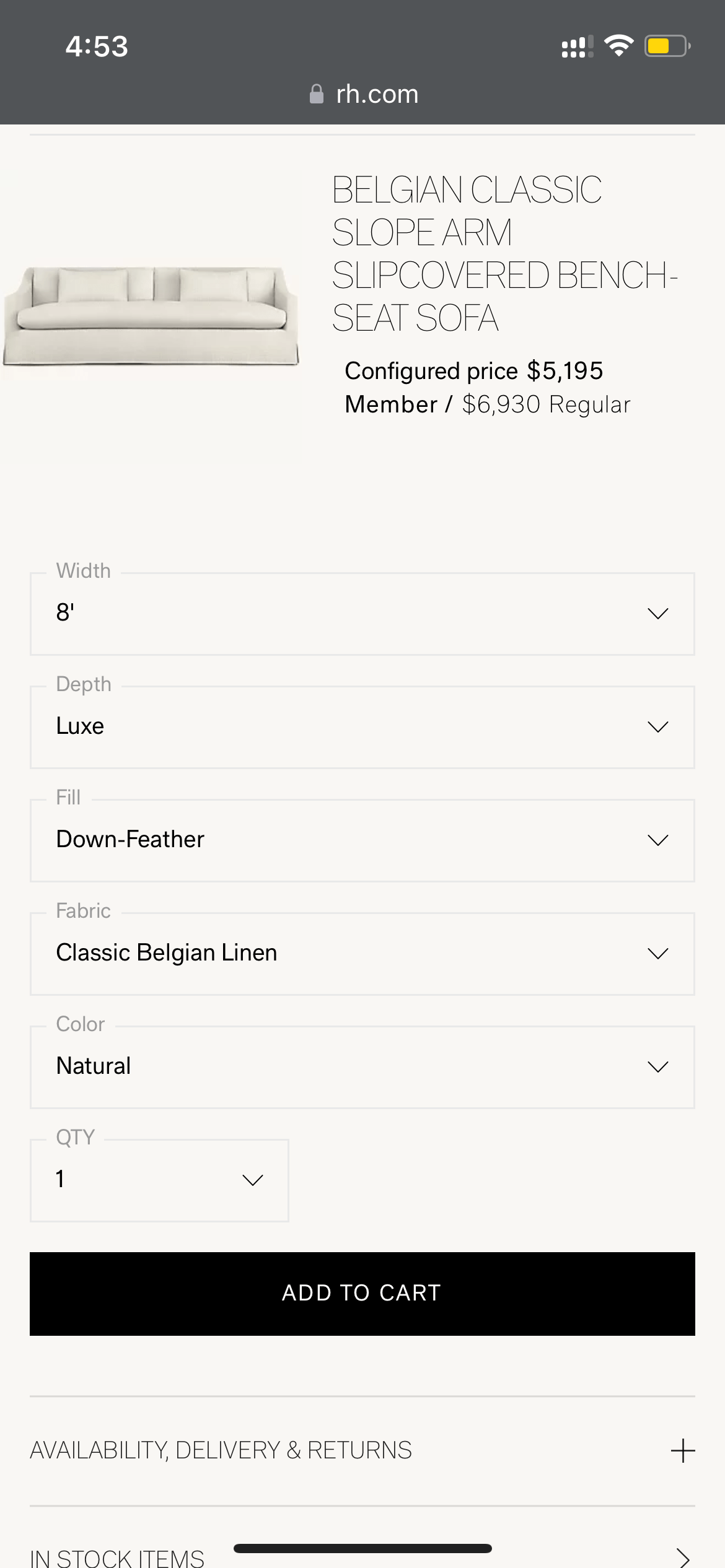This screenshot has height=1568, width=725.
Task: Open the Width dropdown showing 8'
Action: [362, 613]
